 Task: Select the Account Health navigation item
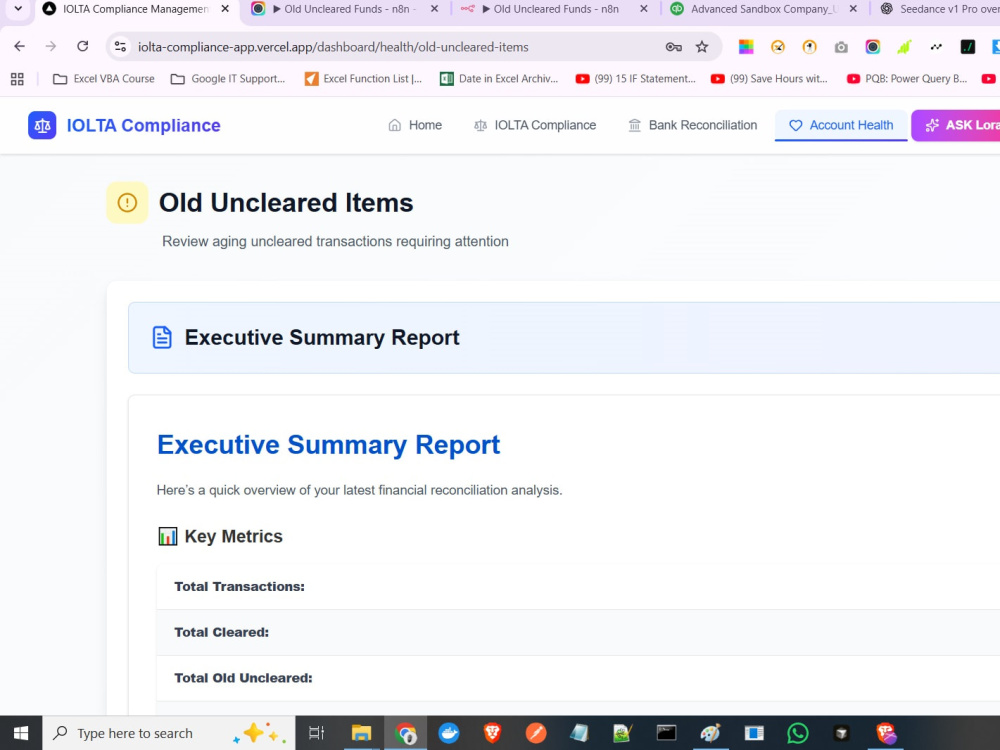(x=841, y=125)
